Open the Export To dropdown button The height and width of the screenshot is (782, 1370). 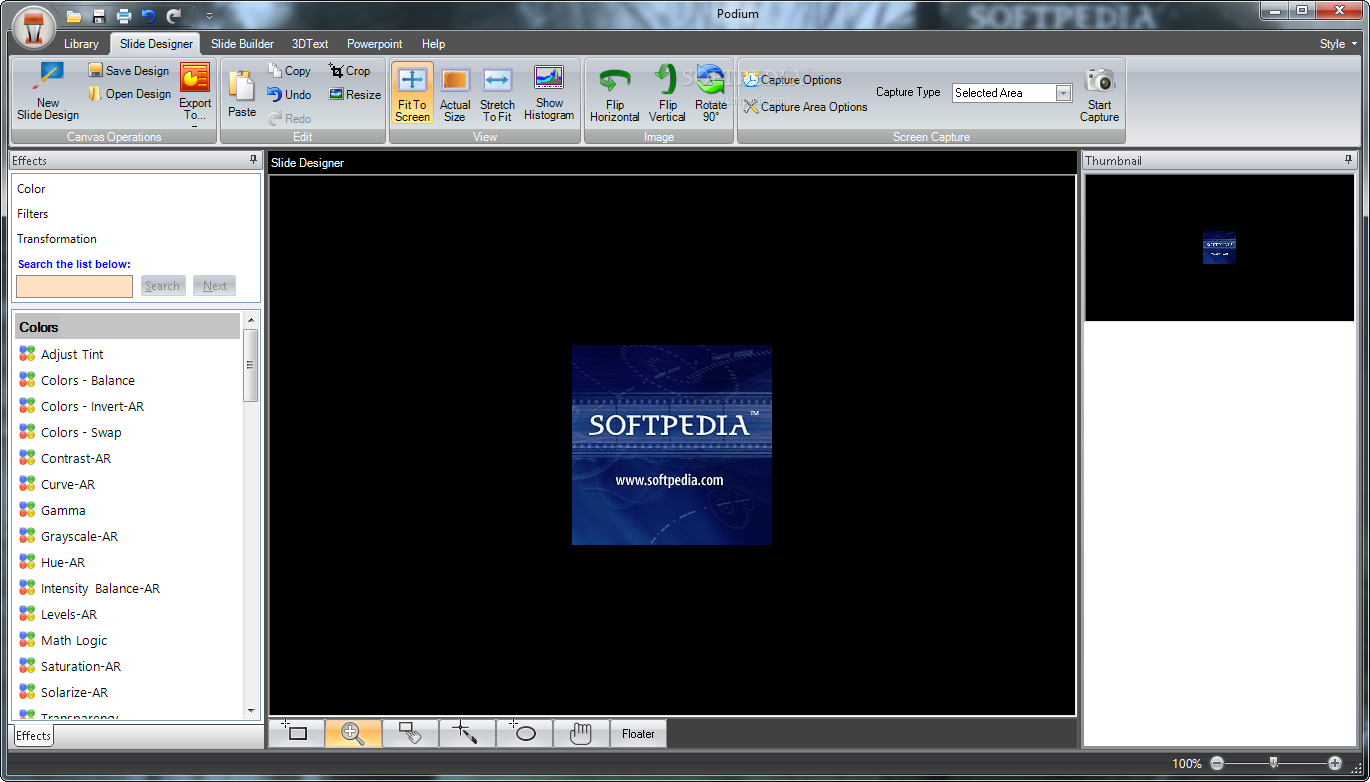click(x=195, y=95)
